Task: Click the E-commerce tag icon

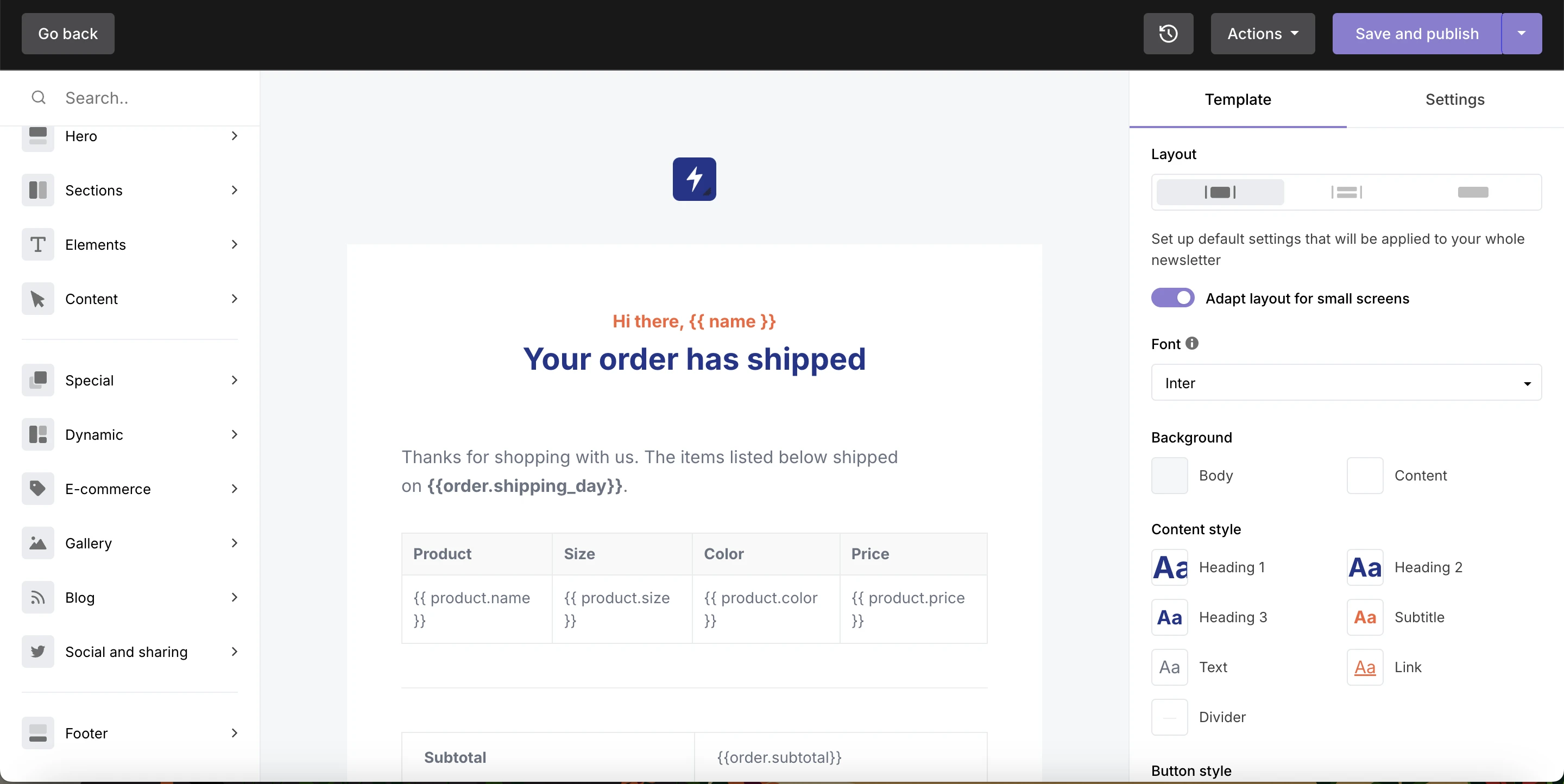Action: [x=37, y=489]
